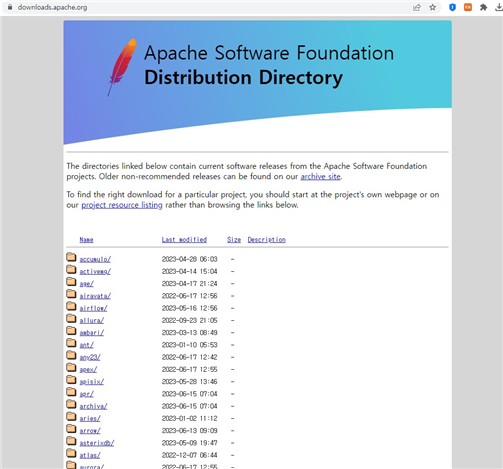The height and width of the screenshot is (469, 503).
Task: Click the folder icon beside accumulo/
Action: pyautogui.click(x=71, y=257)
